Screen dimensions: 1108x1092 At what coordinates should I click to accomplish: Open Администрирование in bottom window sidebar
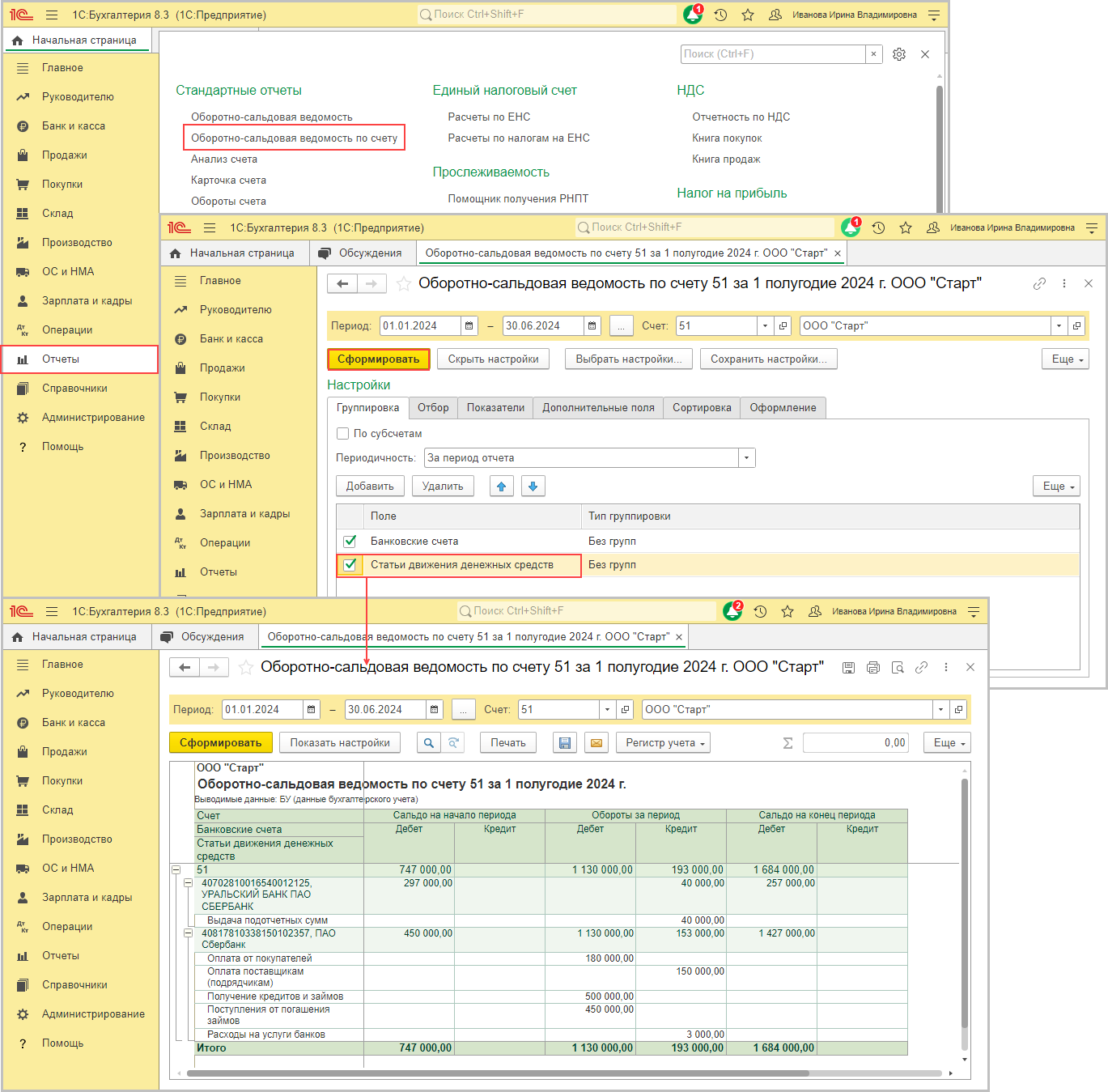93,1014
